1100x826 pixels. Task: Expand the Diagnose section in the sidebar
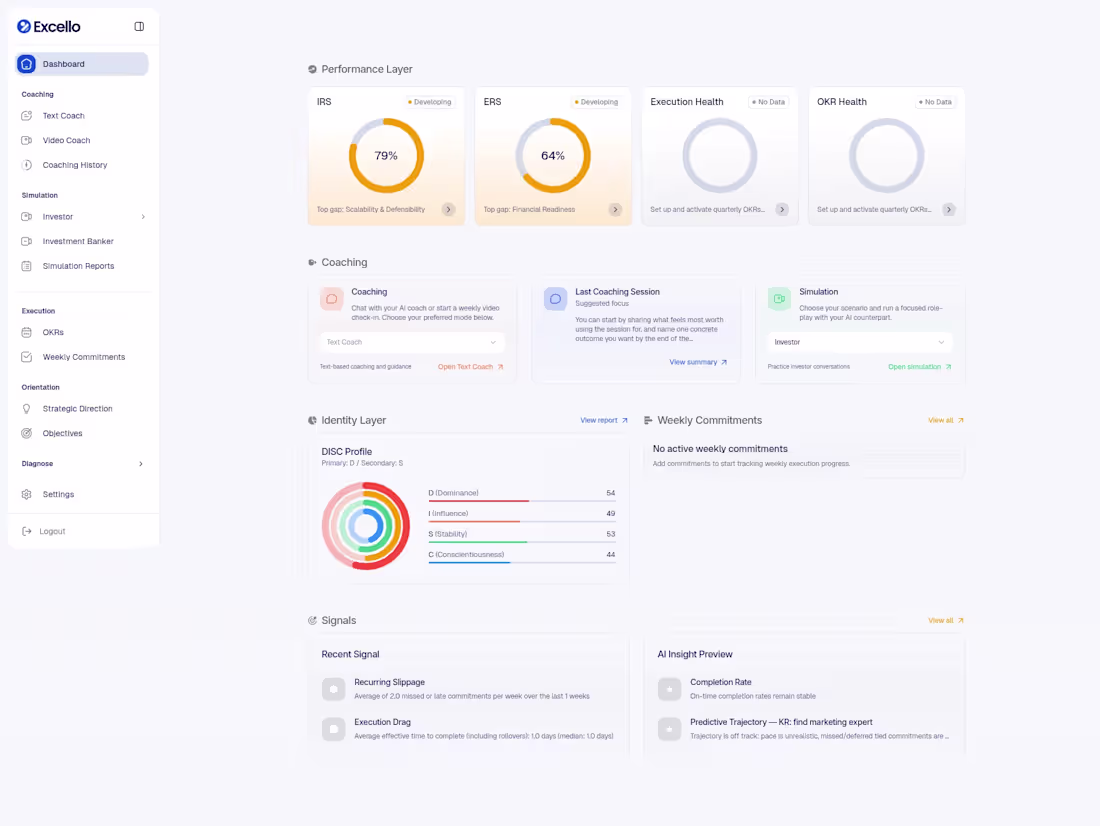coord(80,463)
